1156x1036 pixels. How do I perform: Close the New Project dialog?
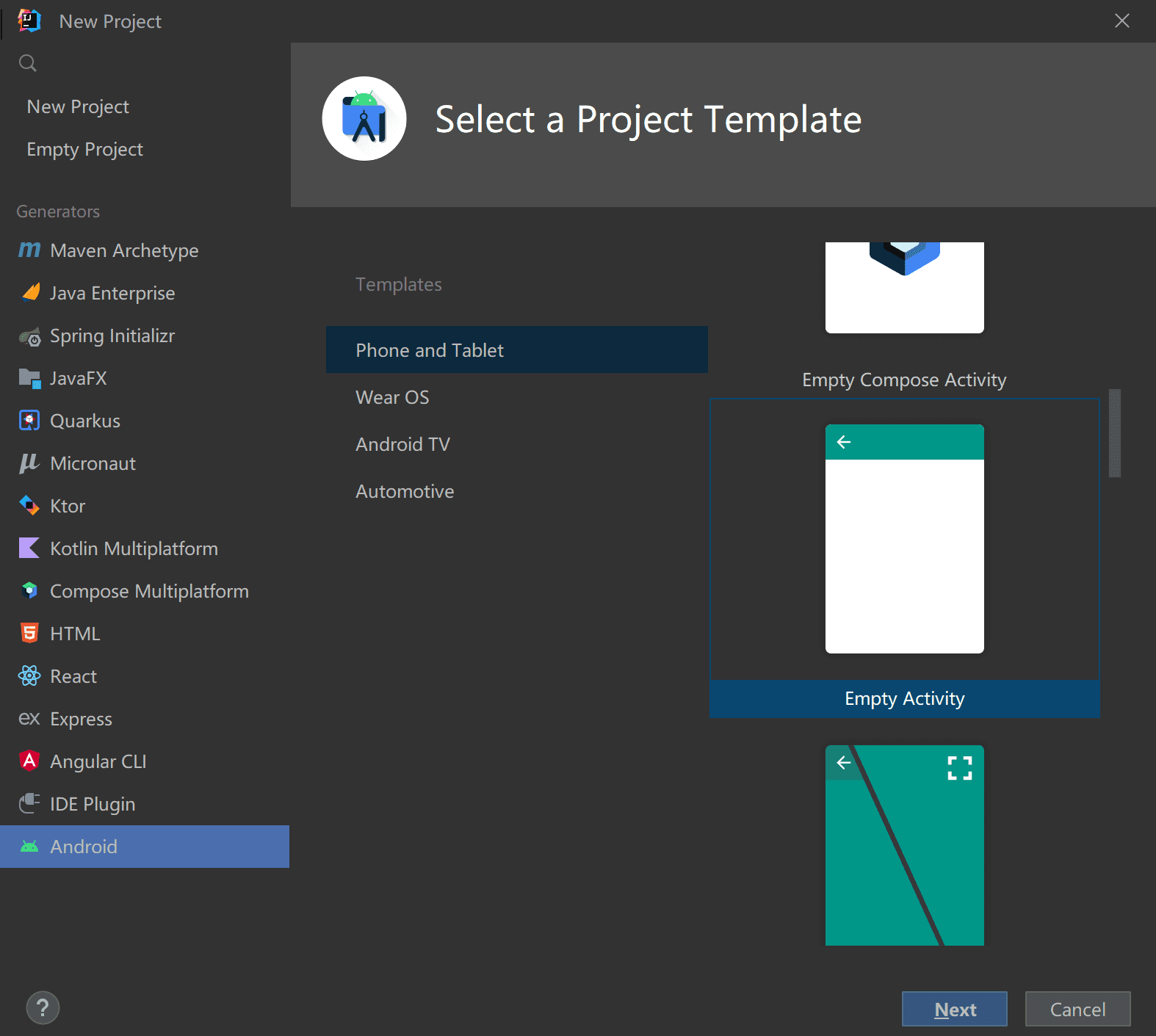[x=1122, y=21]
